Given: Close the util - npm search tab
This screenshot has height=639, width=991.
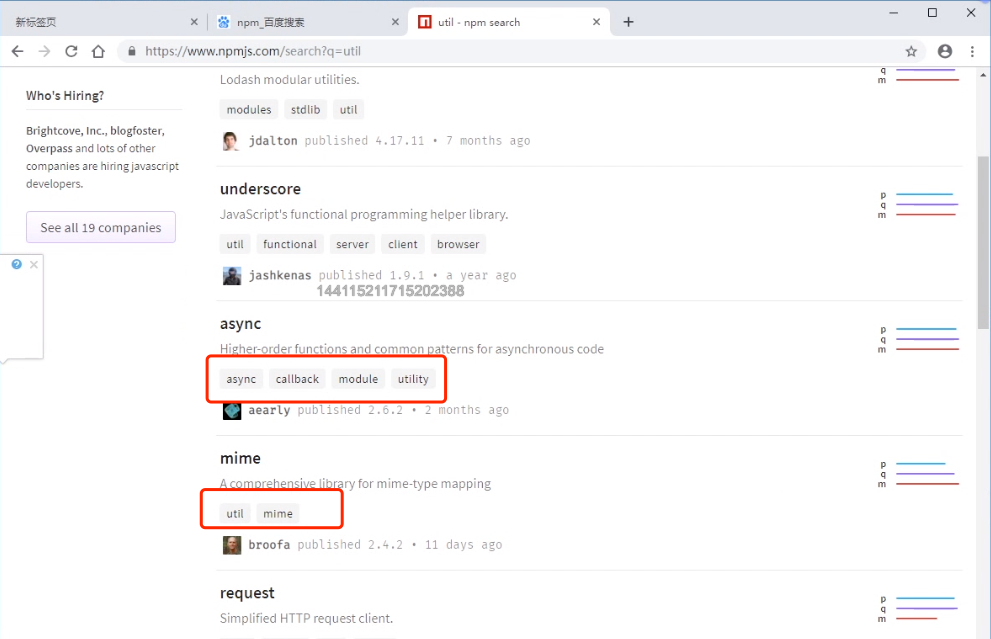Looking at the screenshot, I should (596, 22).
